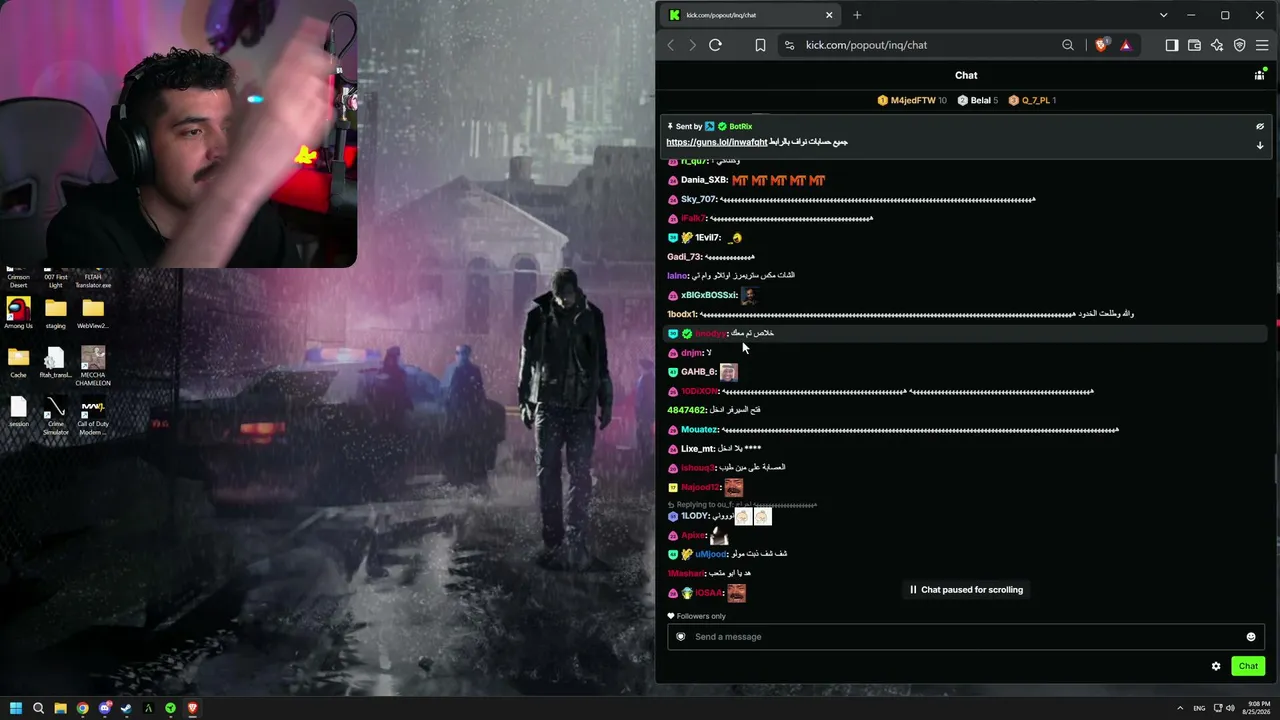This screenshot has width=1280, height=720.
Task: Open the guns.lol/inwafqht link
Action: (717, 142)
